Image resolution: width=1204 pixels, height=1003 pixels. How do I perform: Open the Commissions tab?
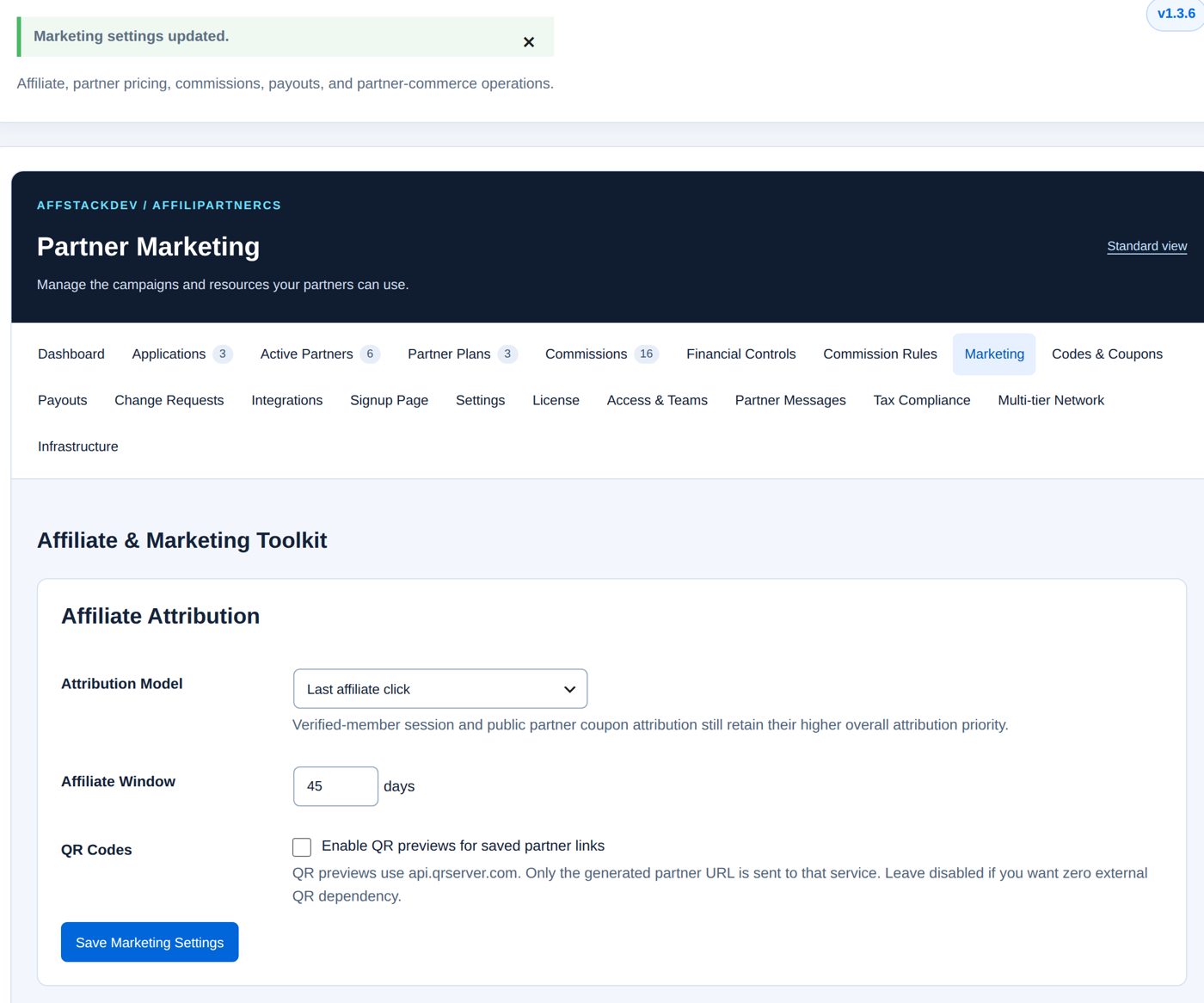pyautogui.click(x=601, y=354)
